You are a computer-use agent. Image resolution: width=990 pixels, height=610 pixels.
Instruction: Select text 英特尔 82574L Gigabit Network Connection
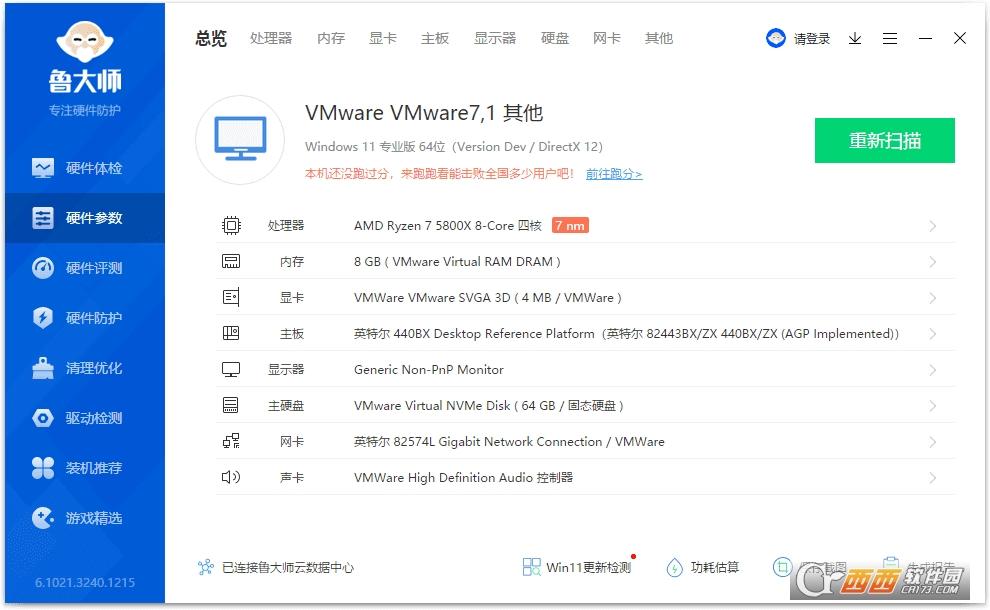[478, 441]
